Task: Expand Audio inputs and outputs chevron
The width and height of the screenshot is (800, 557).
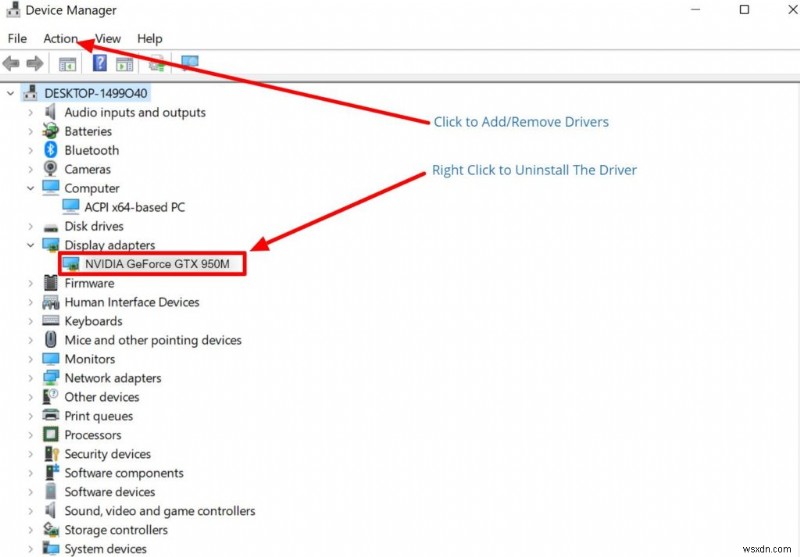Action: [x=31, y=112]
